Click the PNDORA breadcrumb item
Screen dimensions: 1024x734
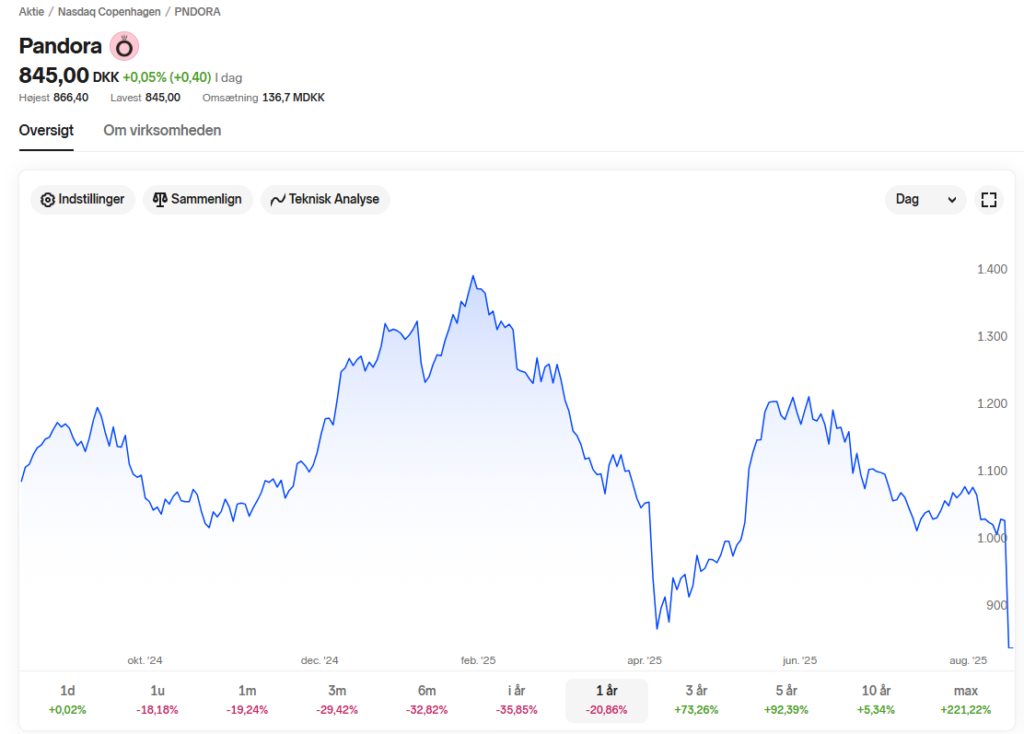(x=197, y=12)
